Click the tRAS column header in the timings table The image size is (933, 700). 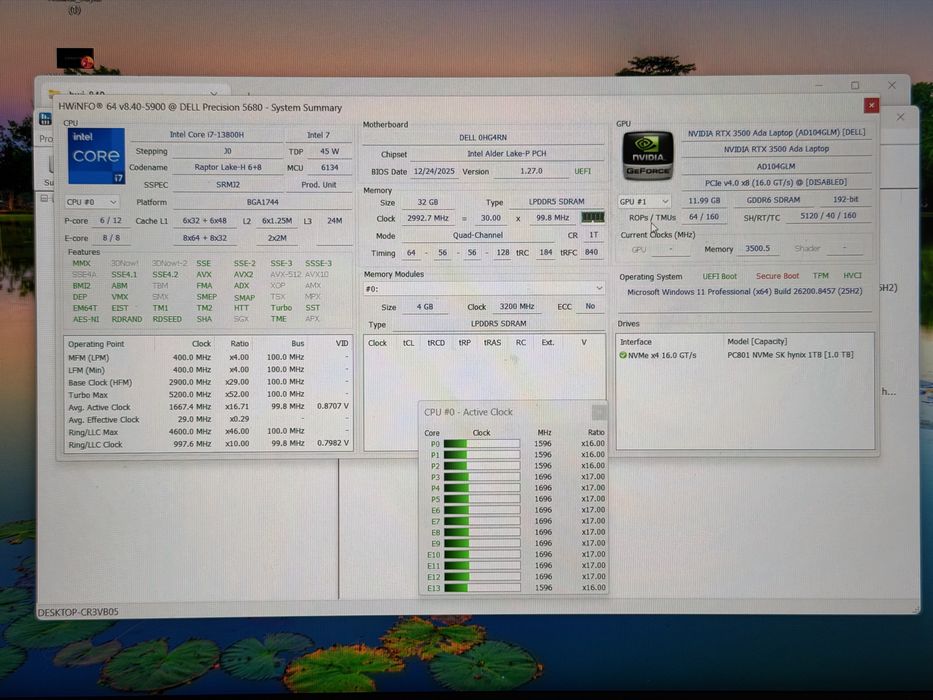coord(492,343)
